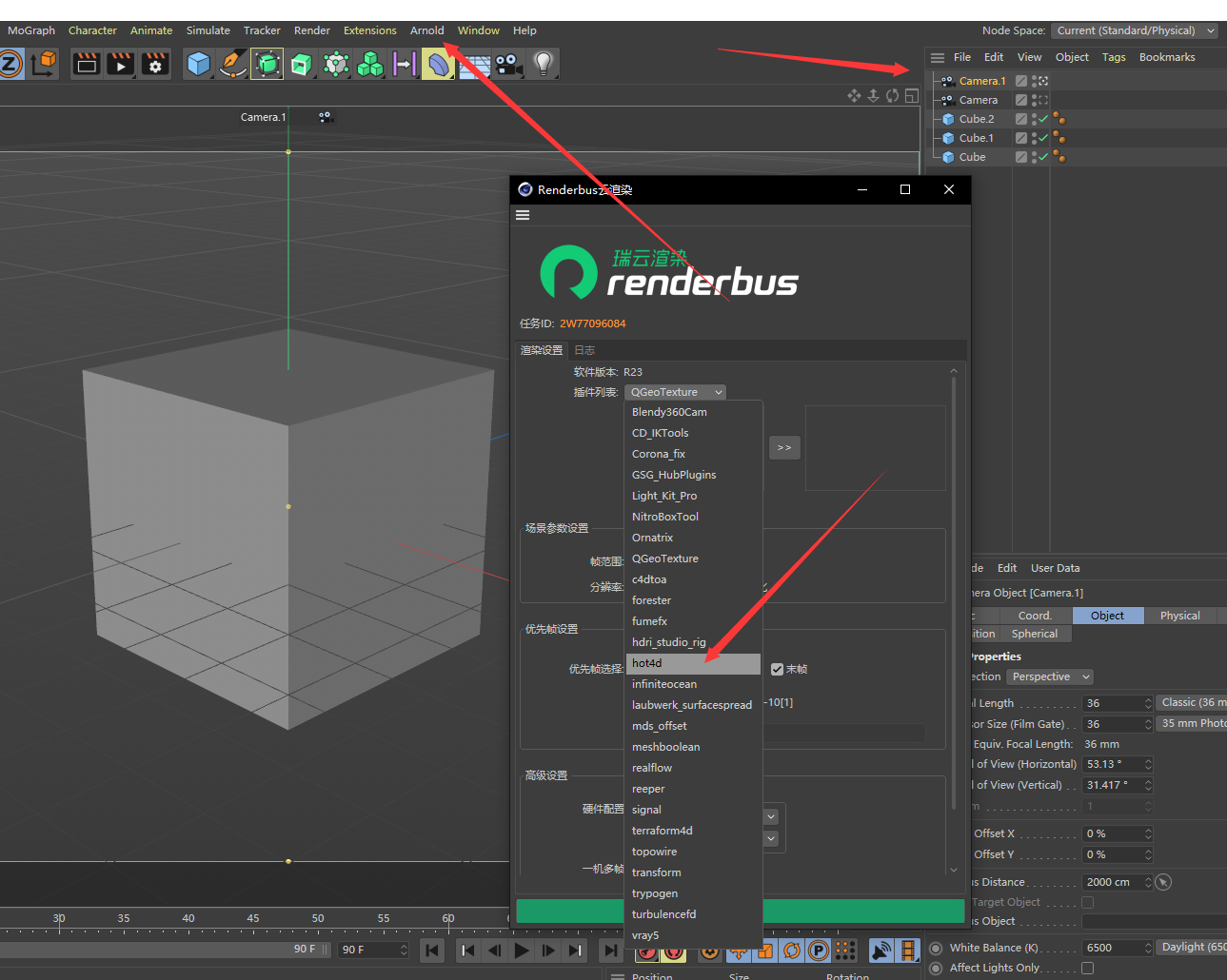Click the timeline film-strip icon
This screenshot has height=980, width=1227.
click(908, 950)
